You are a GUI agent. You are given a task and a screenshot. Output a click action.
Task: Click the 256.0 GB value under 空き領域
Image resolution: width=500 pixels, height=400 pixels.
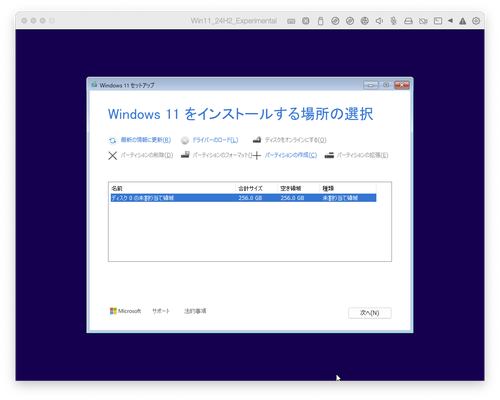click(292, 198)
